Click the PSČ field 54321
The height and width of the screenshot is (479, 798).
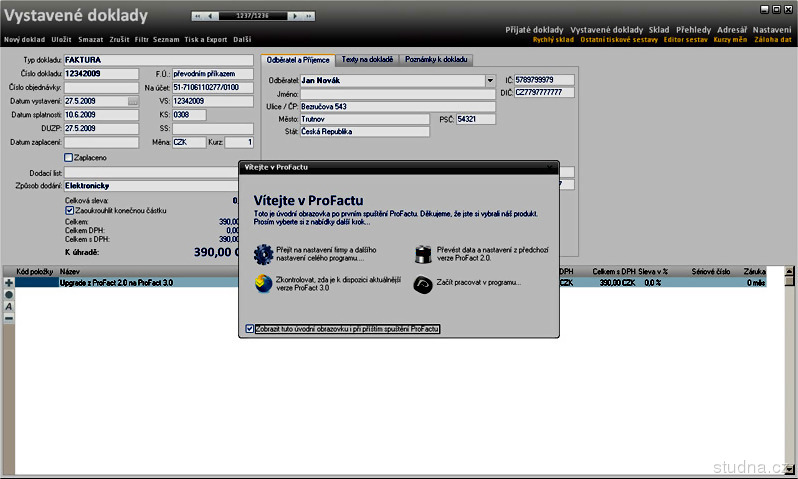click(475, 119)
